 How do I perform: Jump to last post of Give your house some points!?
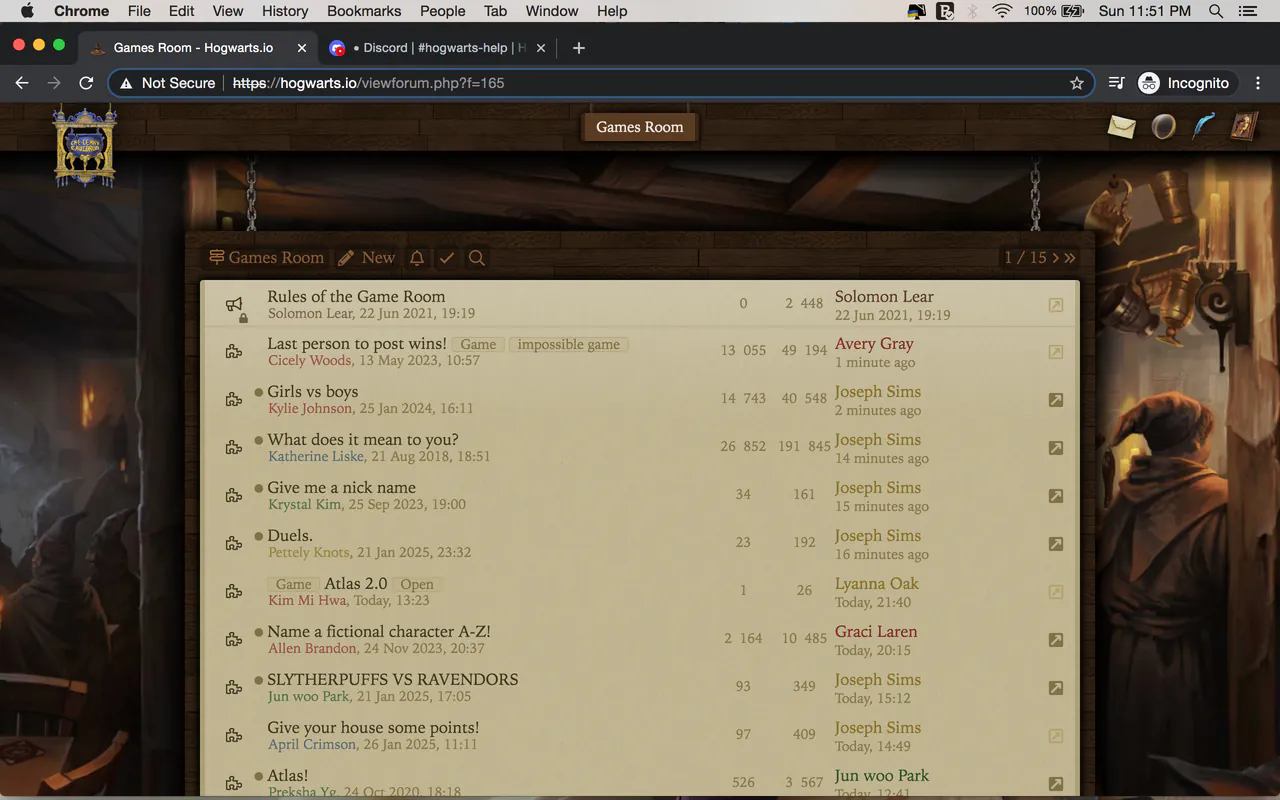1056,736
